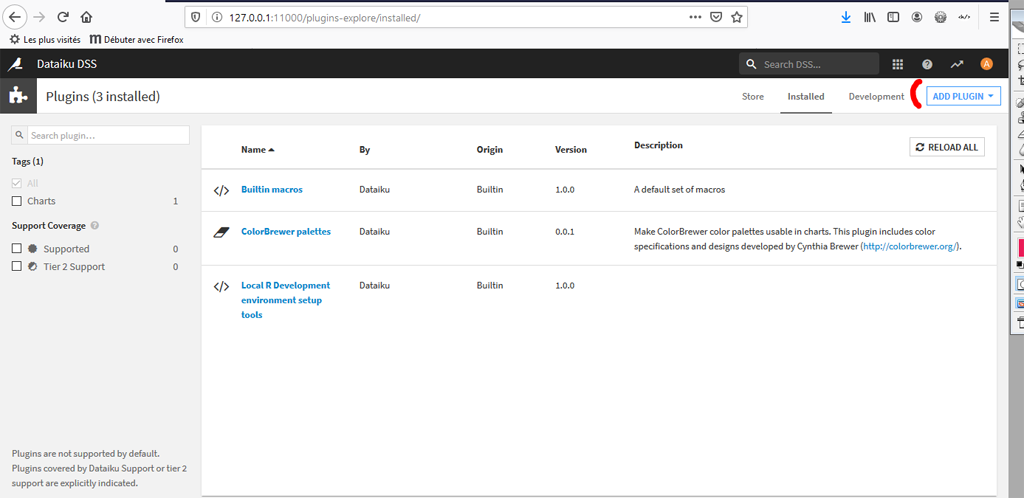Click the Dataiku DSS home title
This screenshot has width=1024, height=498.
pyautogui.click(x=67, y=64)
